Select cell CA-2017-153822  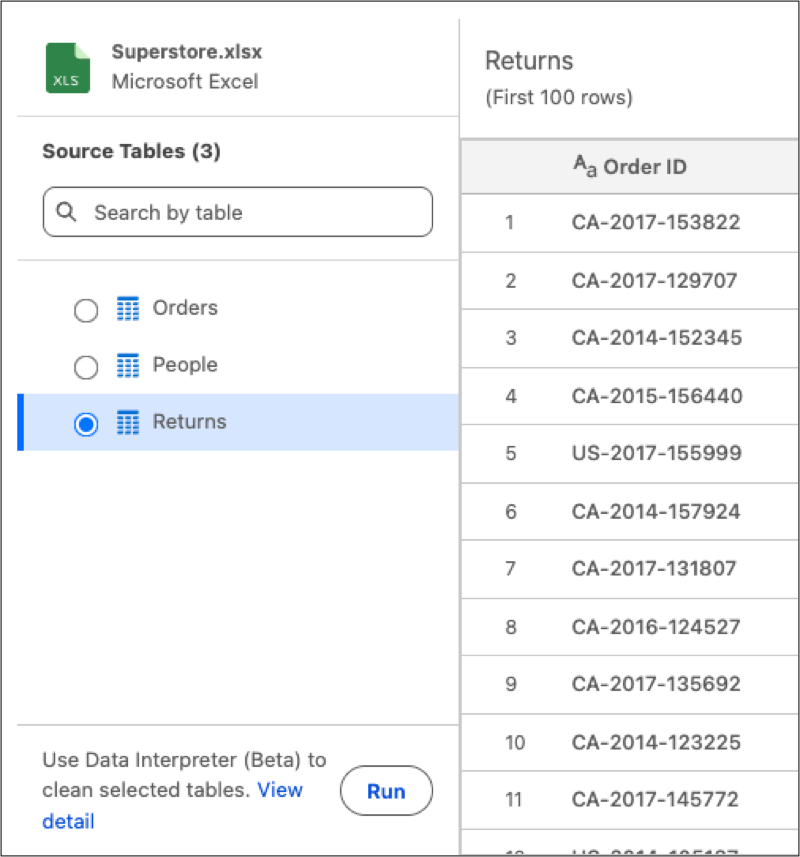tap(656, 222)
